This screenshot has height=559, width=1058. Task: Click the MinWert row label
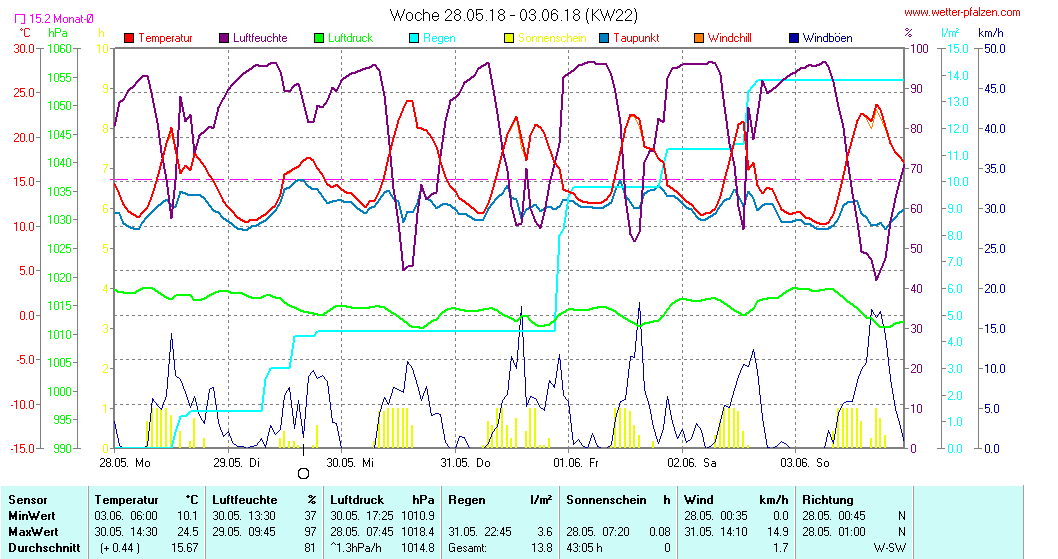(x=33, y=516)
